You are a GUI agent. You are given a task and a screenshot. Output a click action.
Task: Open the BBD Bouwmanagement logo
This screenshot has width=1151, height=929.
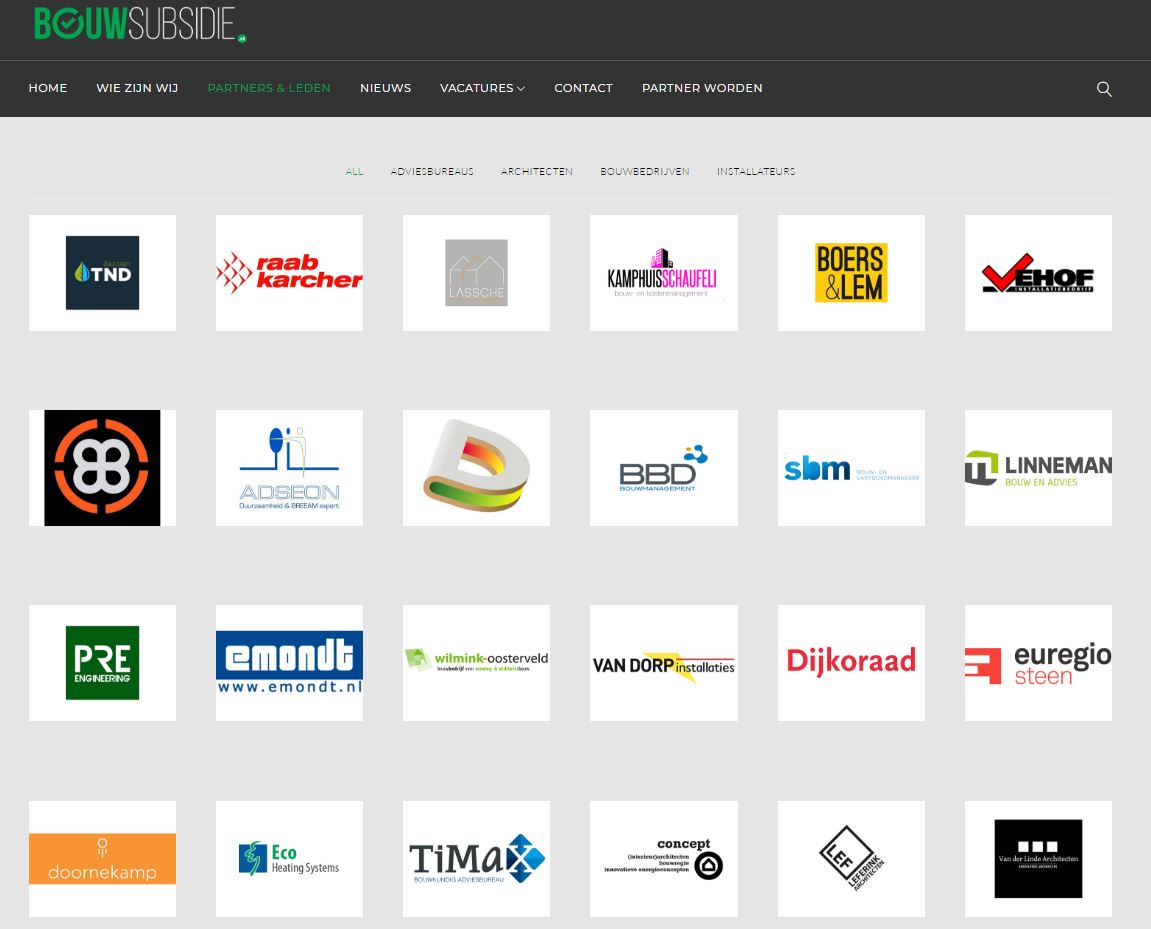663,468
